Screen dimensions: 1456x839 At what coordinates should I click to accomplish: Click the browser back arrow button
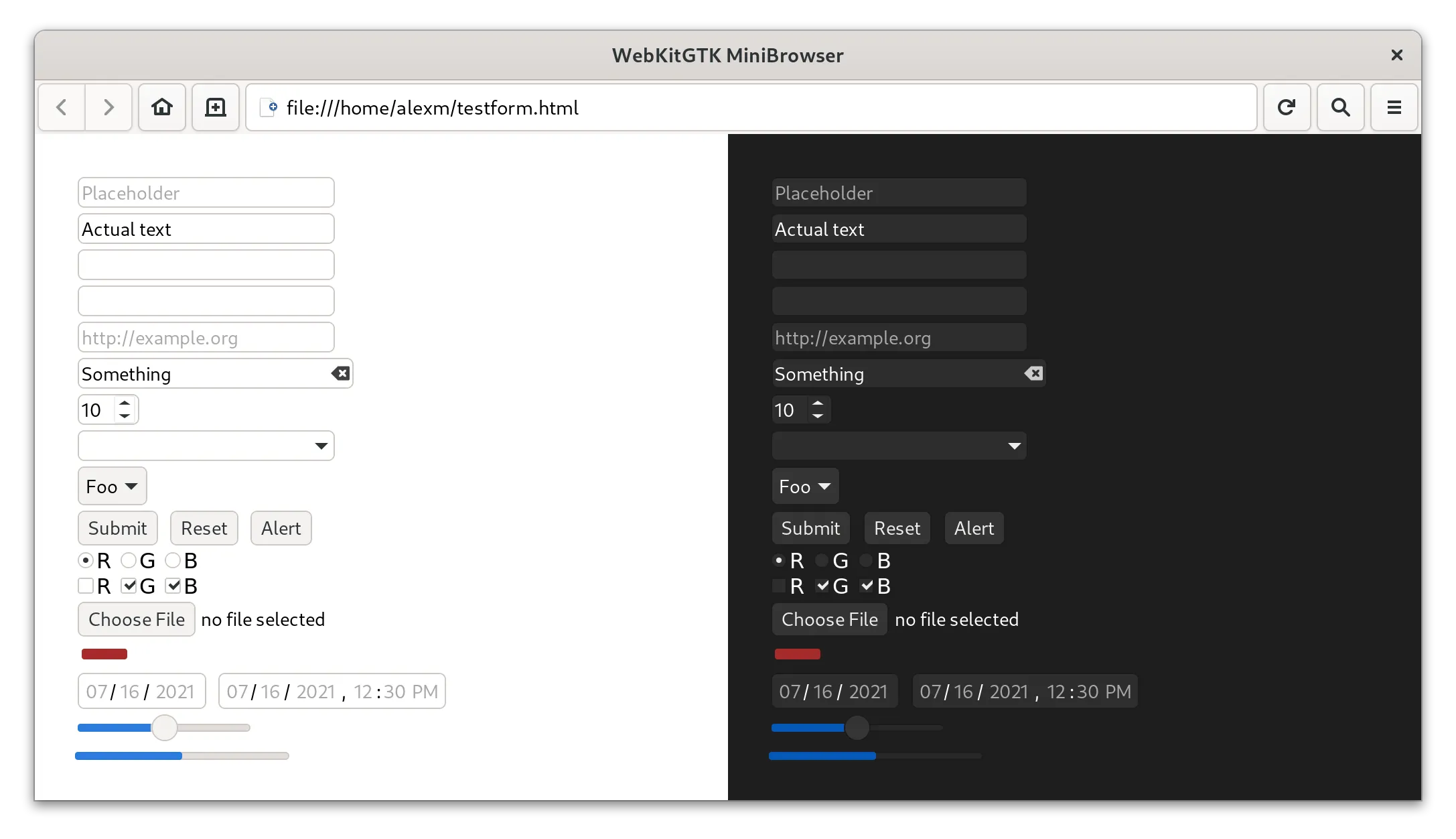(x=62, y=107)
